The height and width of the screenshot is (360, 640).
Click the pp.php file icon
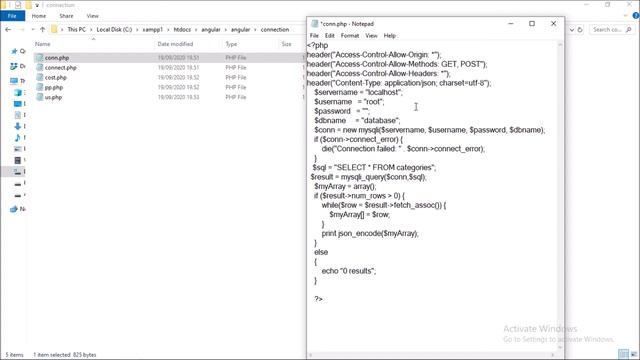coord(40,87)
